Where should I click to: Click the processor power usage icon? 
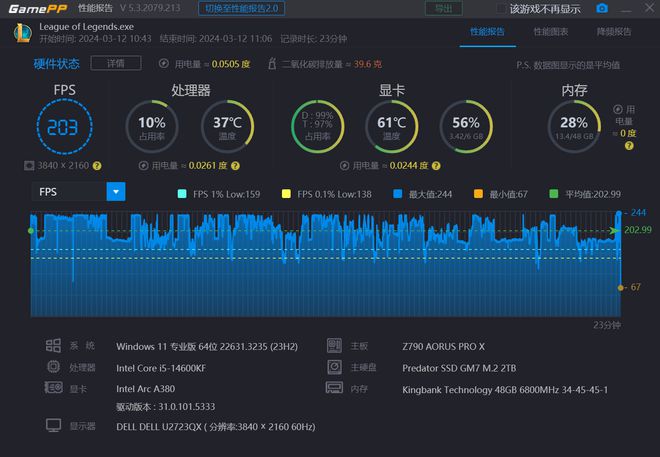click(x=144, y=166)
